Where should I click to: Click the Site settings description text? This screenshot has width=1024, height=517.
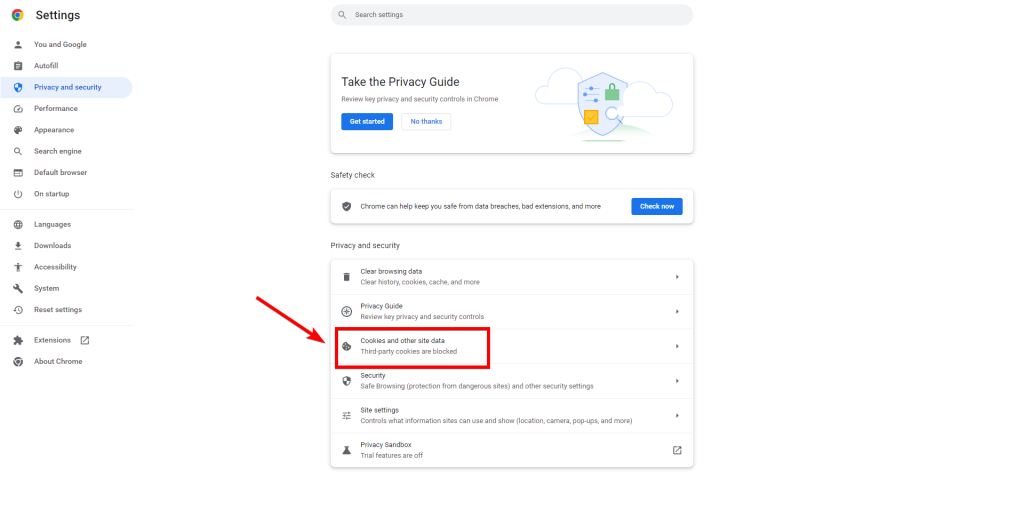496,421
